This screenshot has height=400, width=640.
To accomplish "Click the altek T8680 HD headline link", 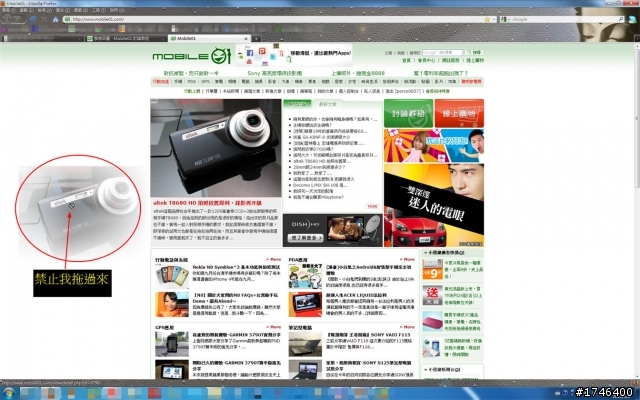I will click(207, 203).
